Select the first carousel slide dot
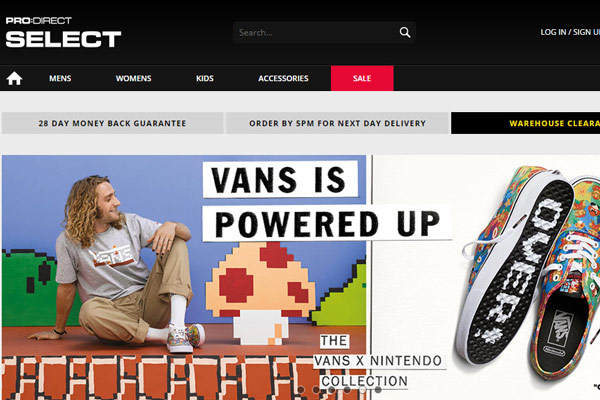This screenshot has height=400, width=600. point(301,389)
